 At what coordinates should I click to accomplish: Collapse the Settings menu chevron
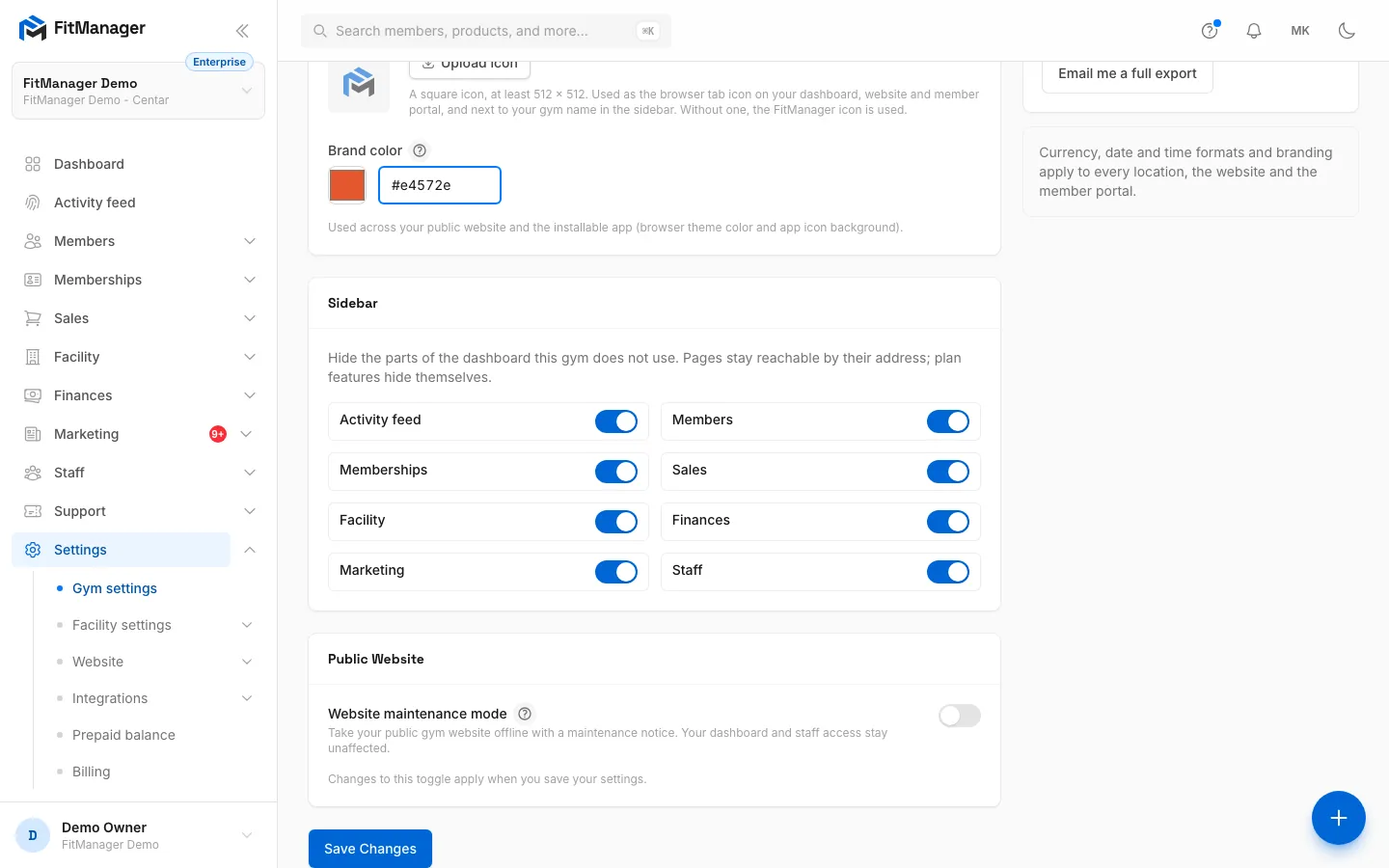[250, 550]
